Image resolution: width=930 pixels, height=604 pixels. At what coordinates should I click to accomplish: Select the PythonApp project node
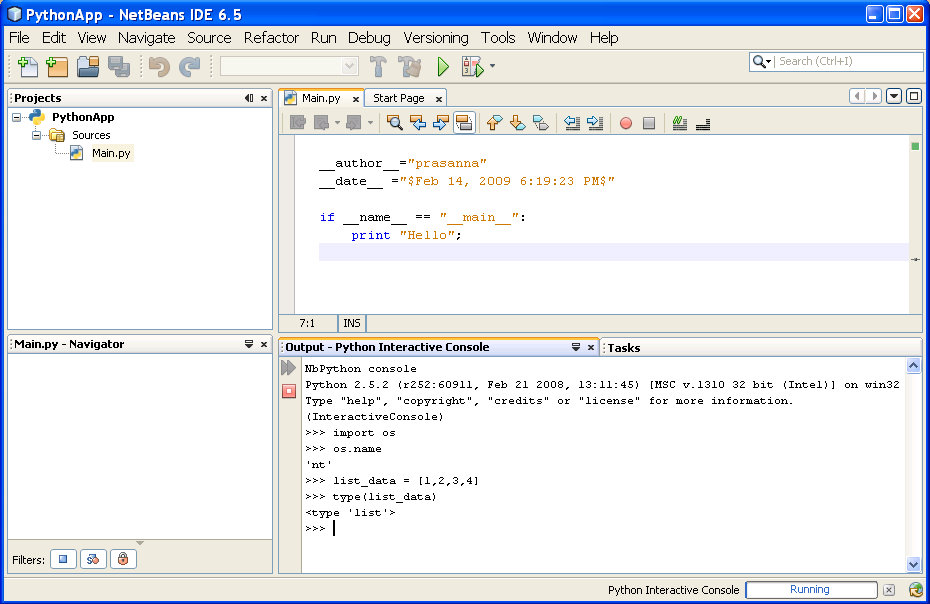point(83,117)
